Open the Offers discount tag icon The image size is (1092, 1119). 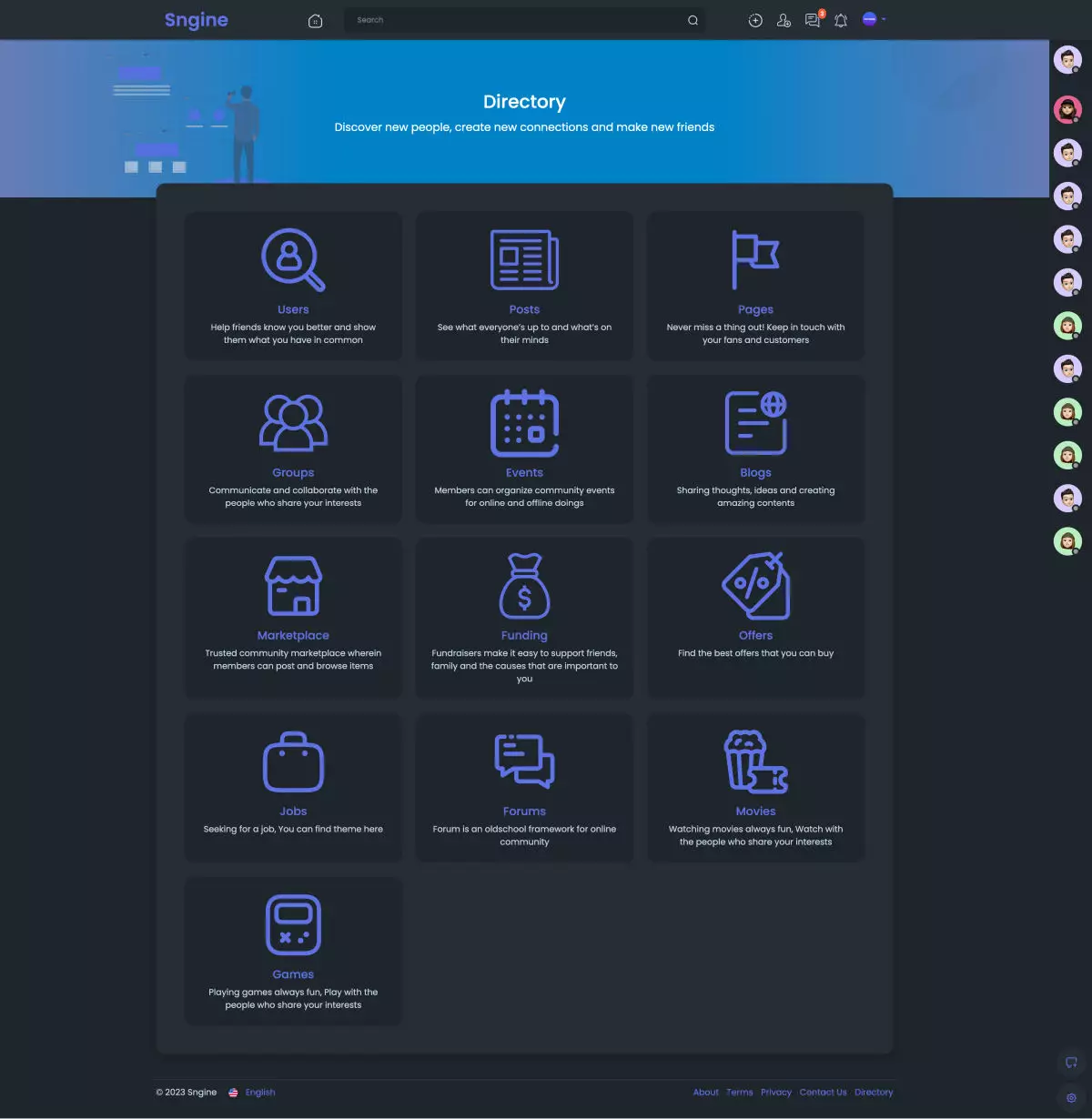pos(755,585)
